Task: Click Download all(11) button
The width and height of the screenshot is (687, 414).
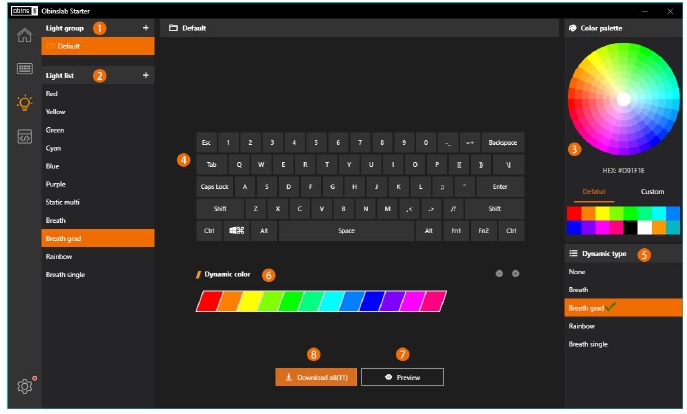Action: (x=315, y=378)
